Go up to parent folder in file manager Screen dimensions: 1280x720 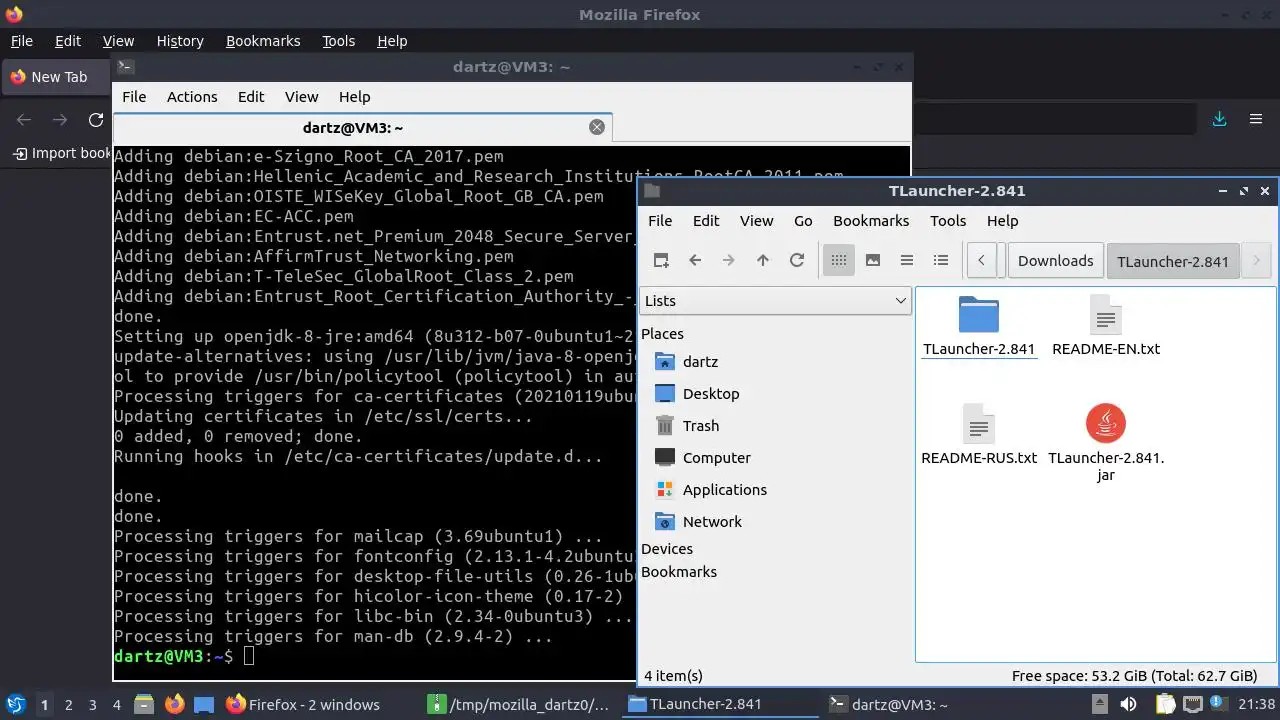[x=763, y=260]
